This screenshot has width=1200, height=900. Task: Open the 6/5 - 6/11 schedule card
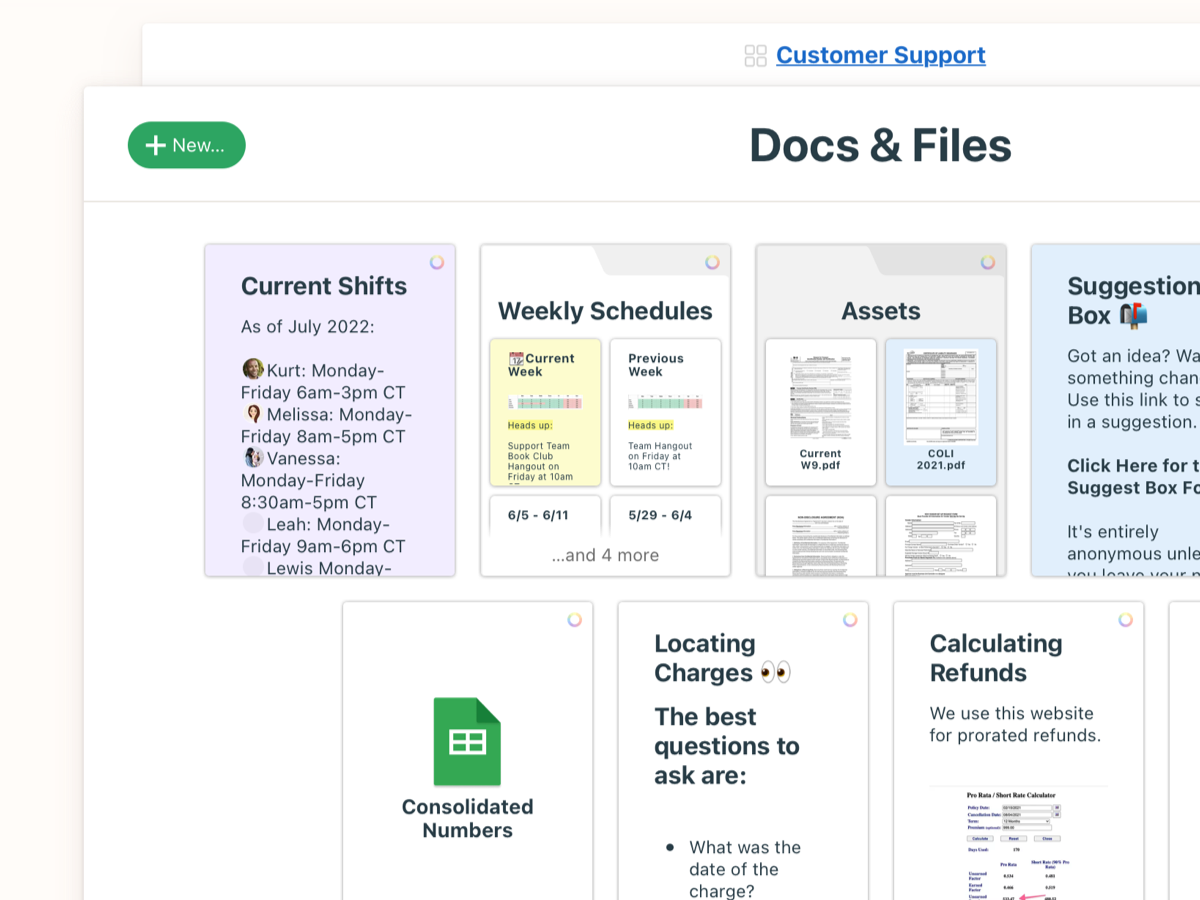(x=544, y=514)
